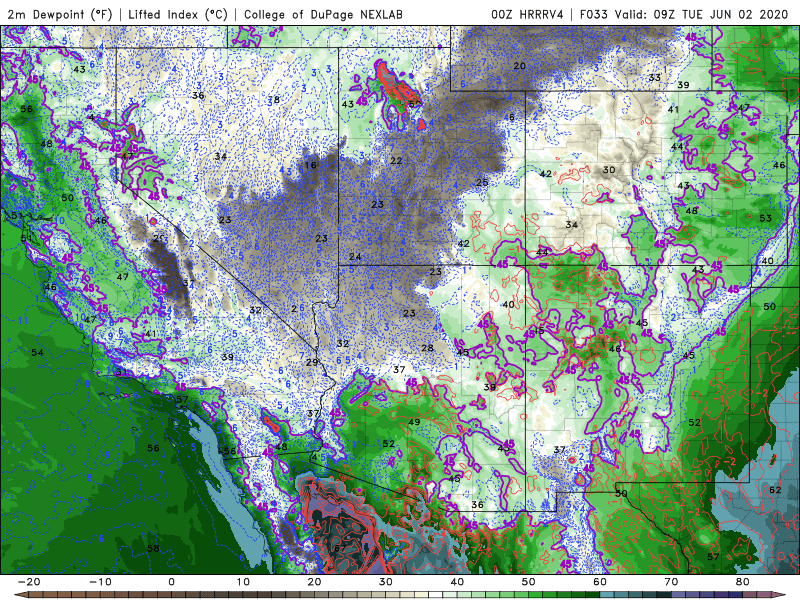Viewport: 800px width, 600px height.
Task: Click the dewpoint value '62' on the map
Action: (x=775, y=490)
